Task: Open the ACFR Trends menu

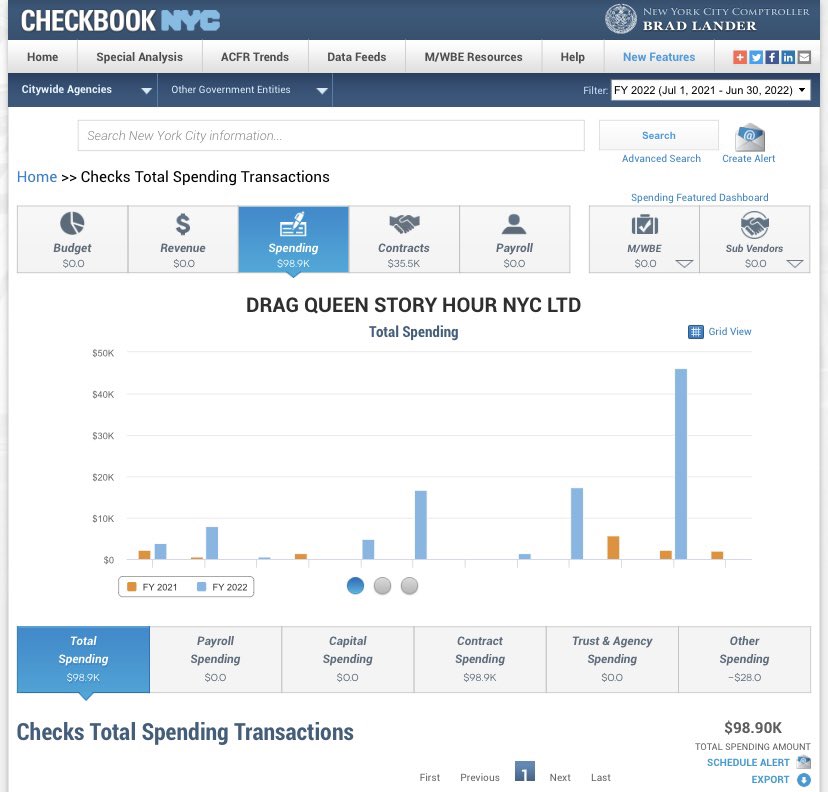Action: (x=255, y=57)
